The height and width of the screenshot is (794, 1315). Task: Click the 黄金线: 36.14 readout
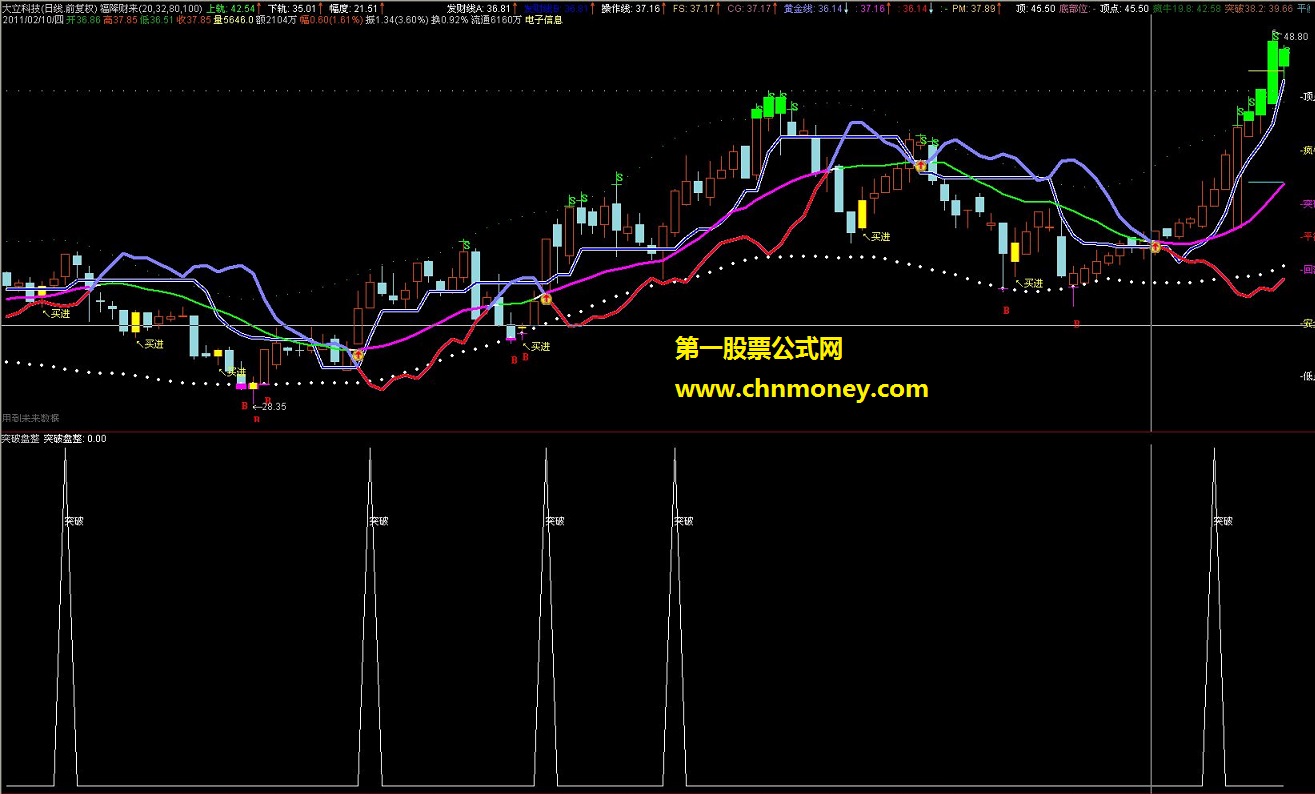pos(813,7)
